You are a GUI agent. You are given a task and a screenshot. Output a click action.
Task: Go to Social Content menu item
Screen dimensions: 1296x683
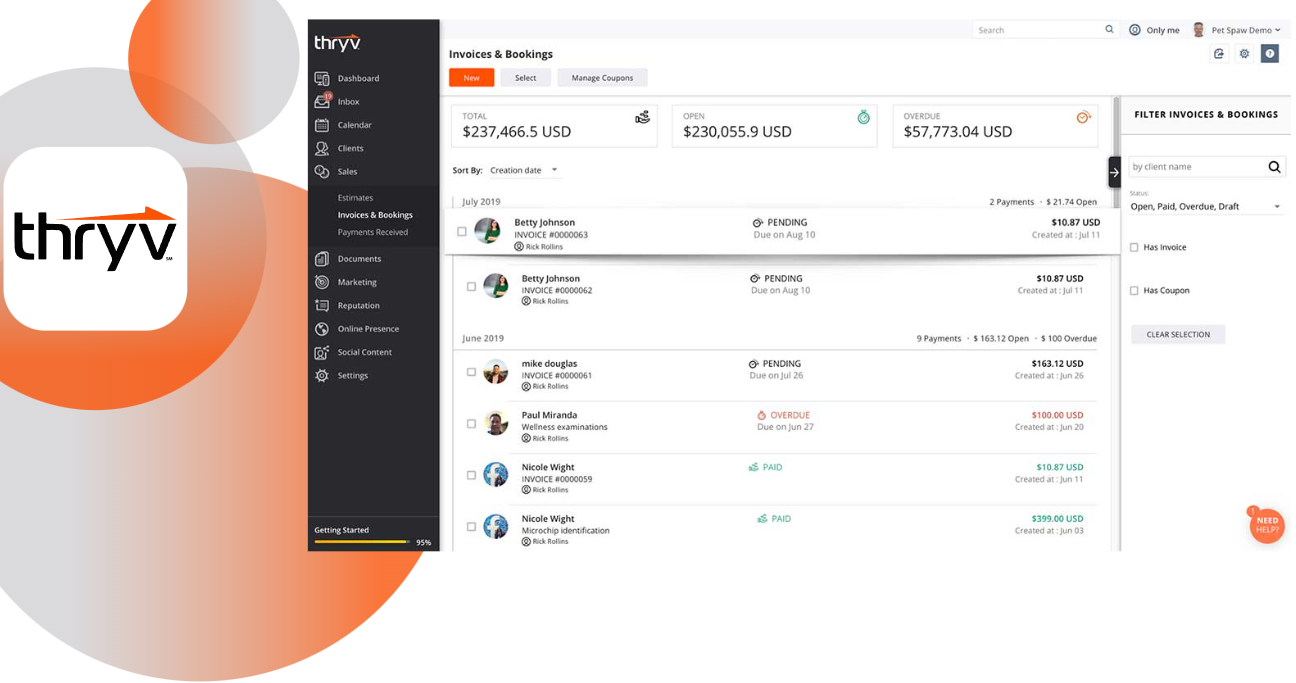point(365,352)
